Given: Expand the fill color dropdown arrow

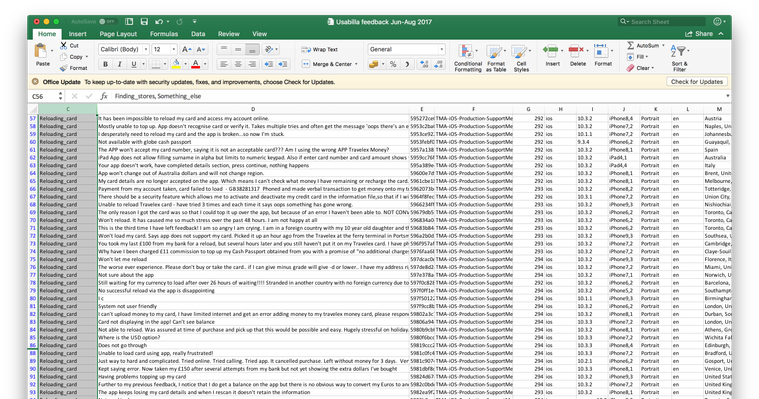Looking at the screenshot, I should click(185, 64).
